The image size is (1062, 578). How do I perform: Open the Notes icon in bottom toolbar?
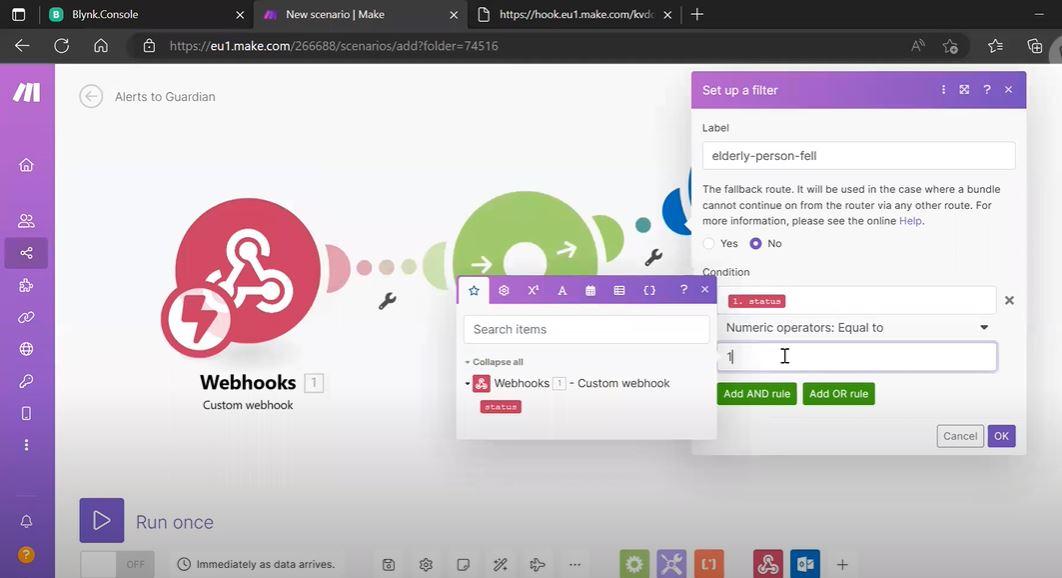coord(463,564)
